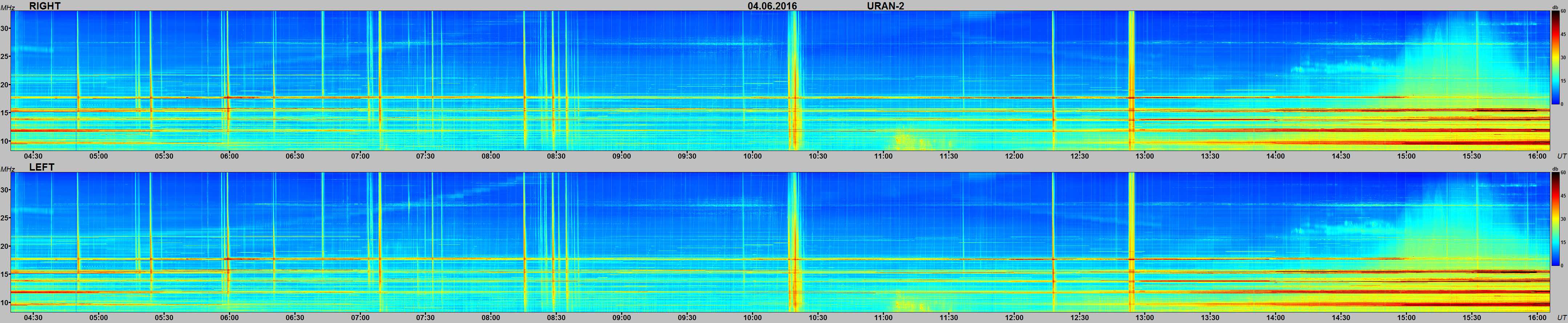
Task: Click 10:00 on RIGHT panel time axis
Action: click(x=752, y=156)
